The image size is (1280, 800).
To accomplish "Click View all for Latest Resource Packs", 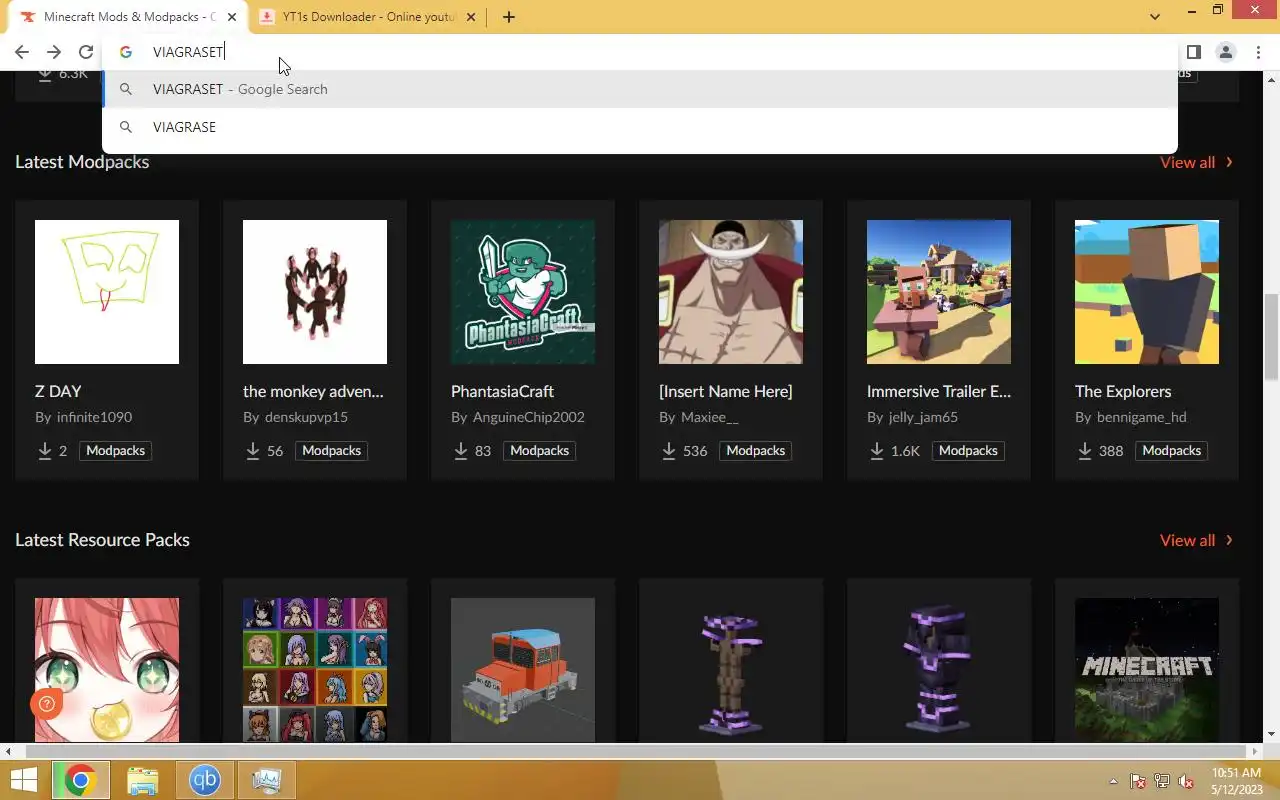I will pyautogui.click(x=1196, y=540).
